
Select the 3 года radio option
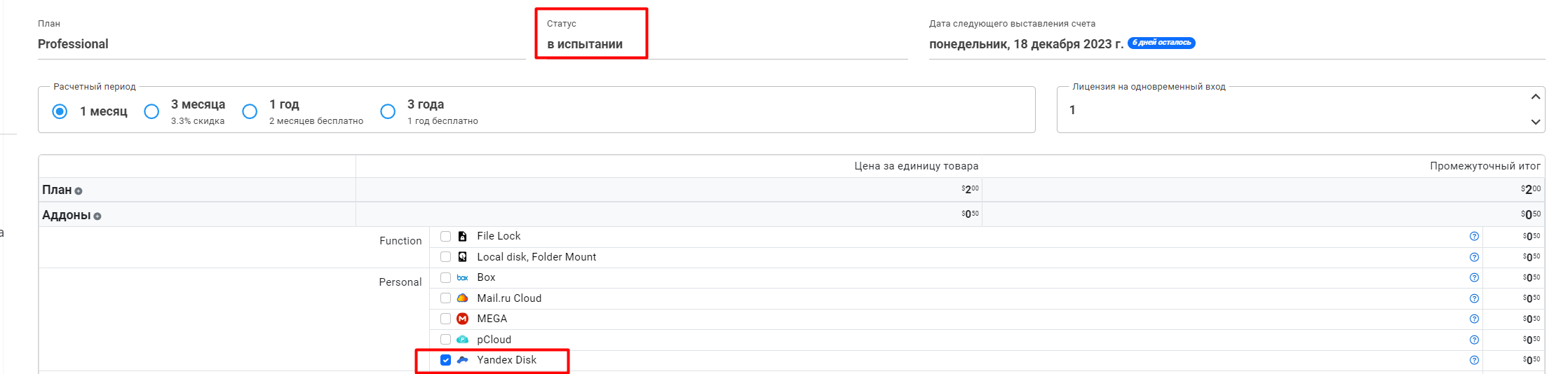pos(388,111)
